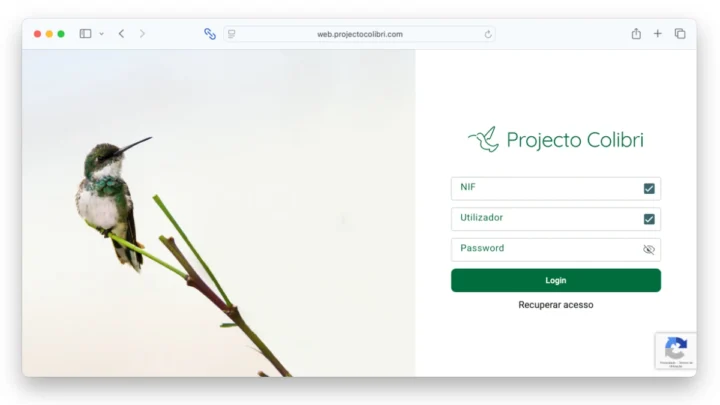The height and width of the screenshot is (405, 720).
Task: Click the reCAPTCHA badge
Action: click(x=675, y=351)
